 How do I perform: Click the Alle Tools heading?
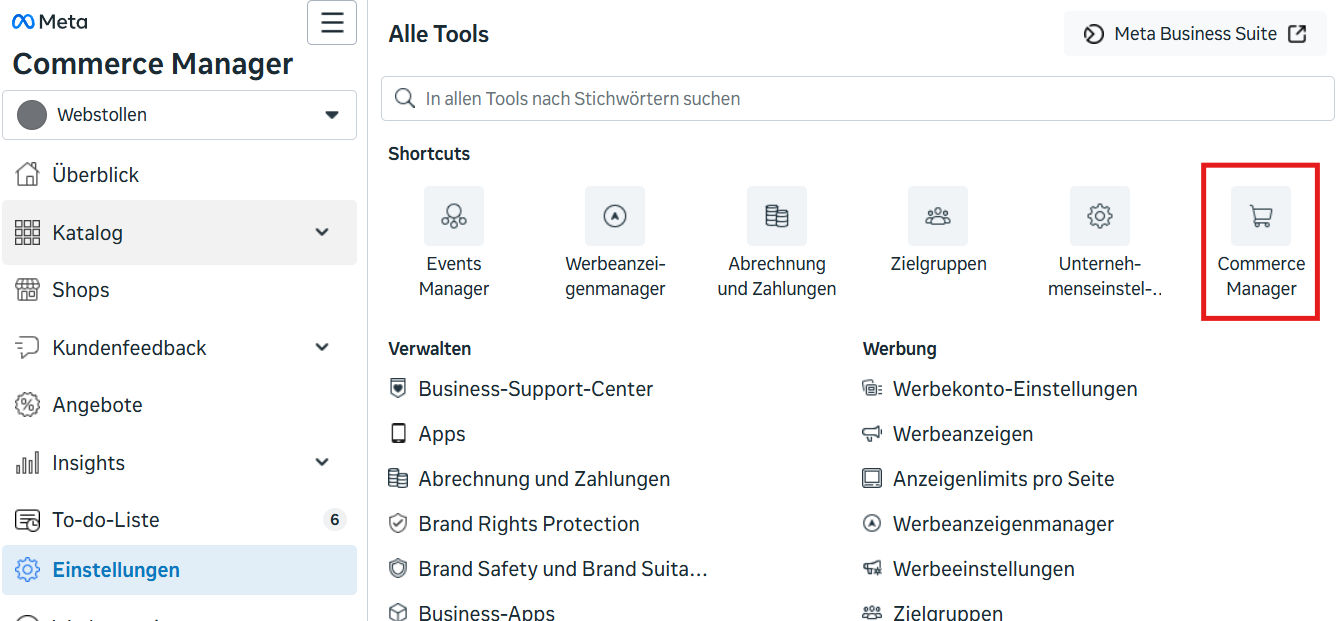tap(439, 34)
